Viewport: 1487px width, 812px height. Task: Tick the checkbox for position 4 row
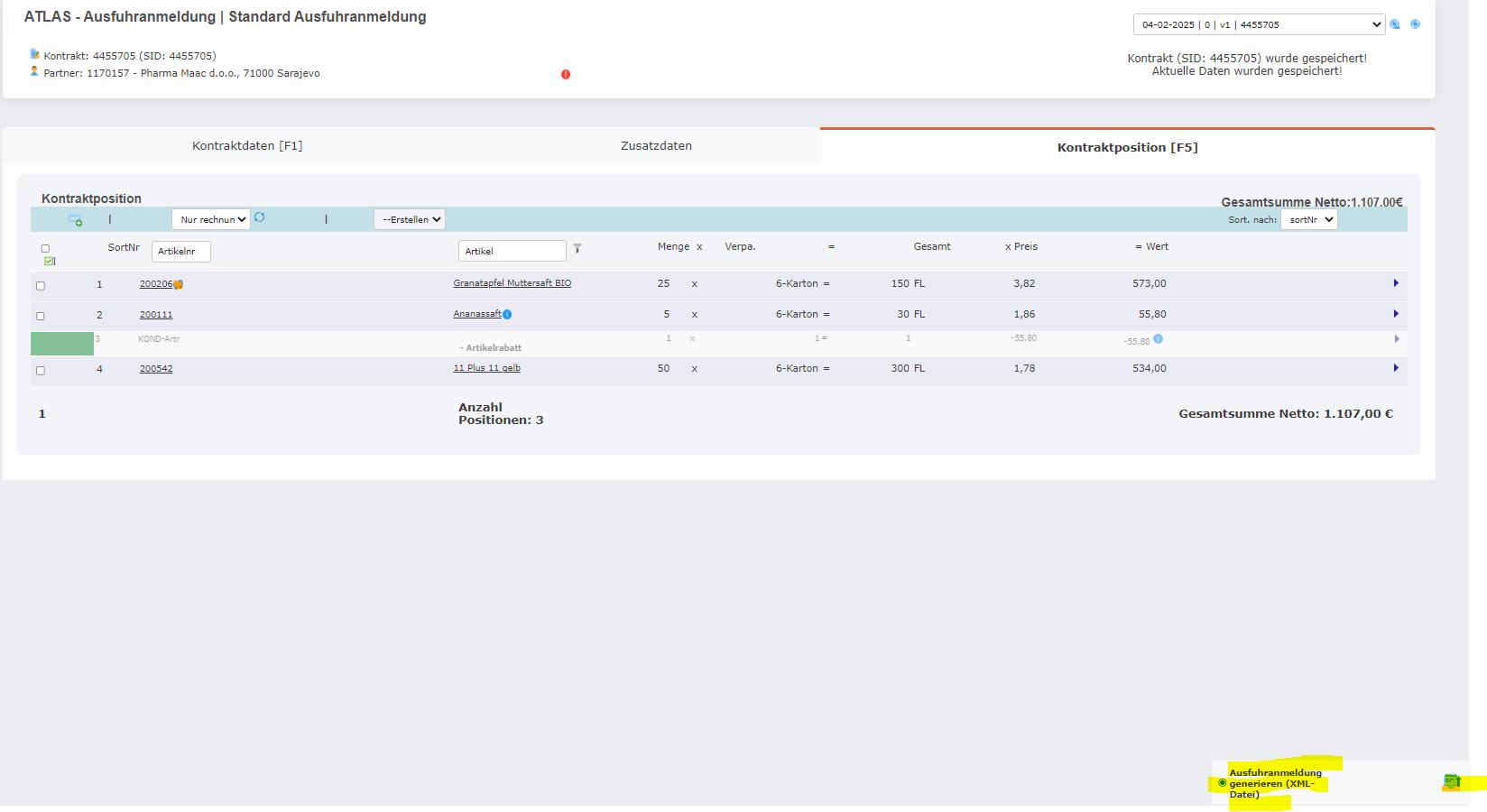click(x=41, y=371)
